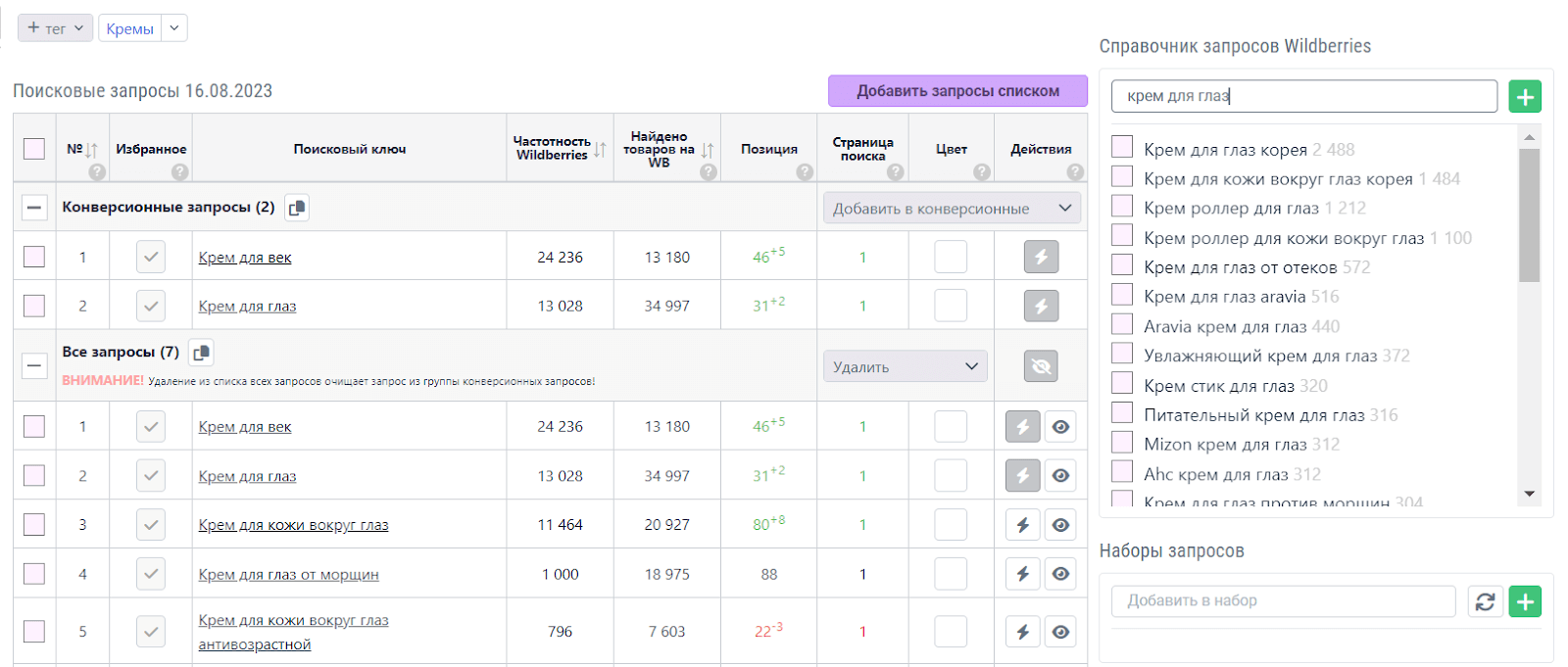
Task: Collapse the Конверсионные запросы group
Action: (x=34, y=208)
